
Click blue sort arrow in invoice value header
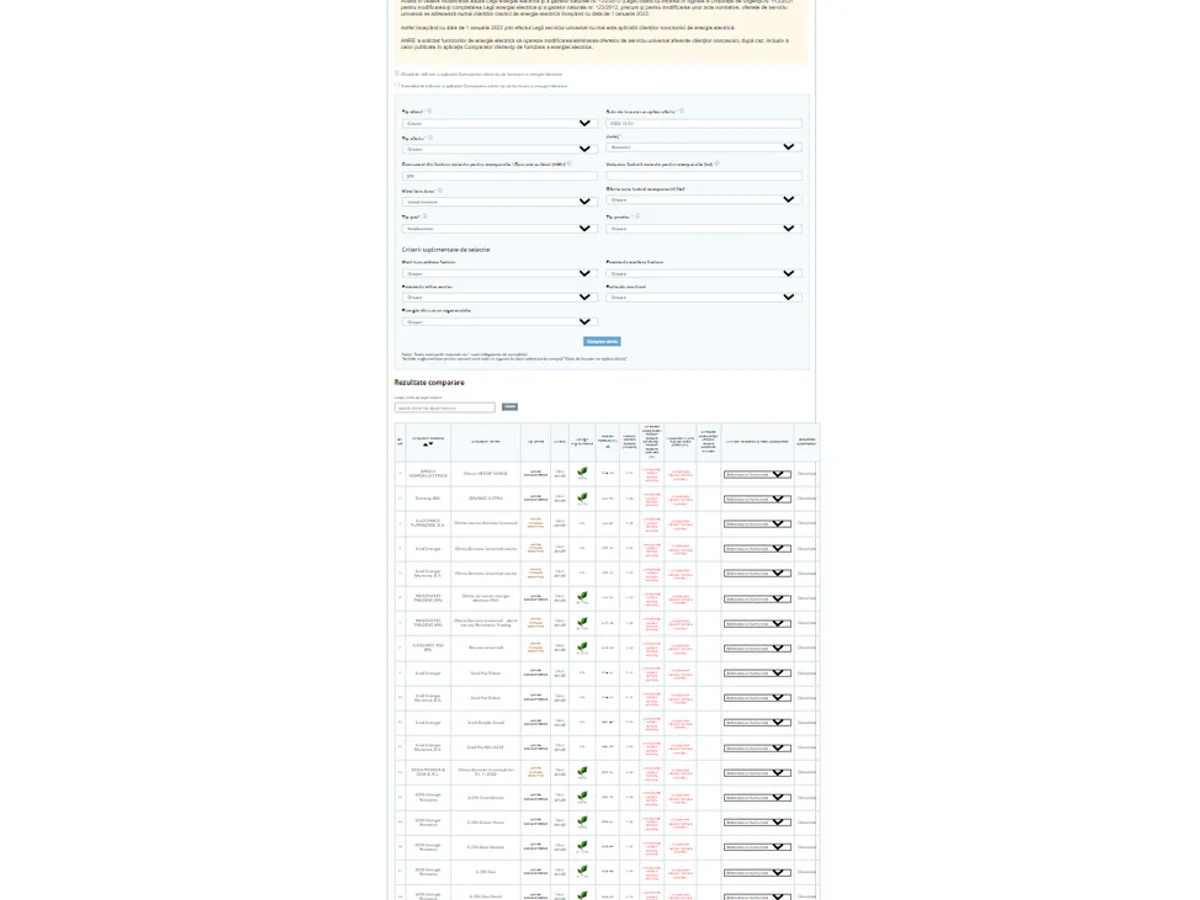point(607,447)
